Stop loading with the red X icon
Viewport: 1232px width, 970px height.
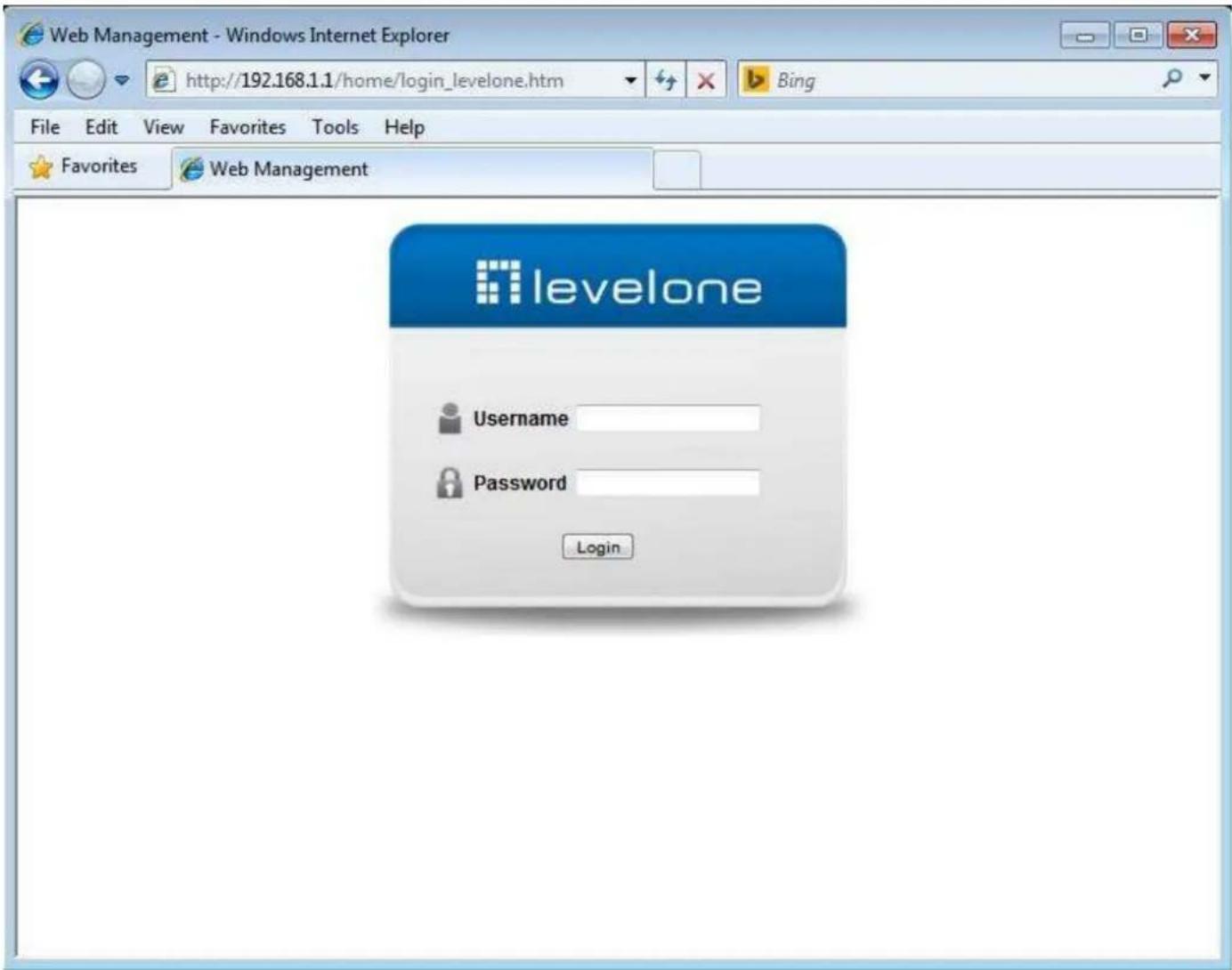706,81
